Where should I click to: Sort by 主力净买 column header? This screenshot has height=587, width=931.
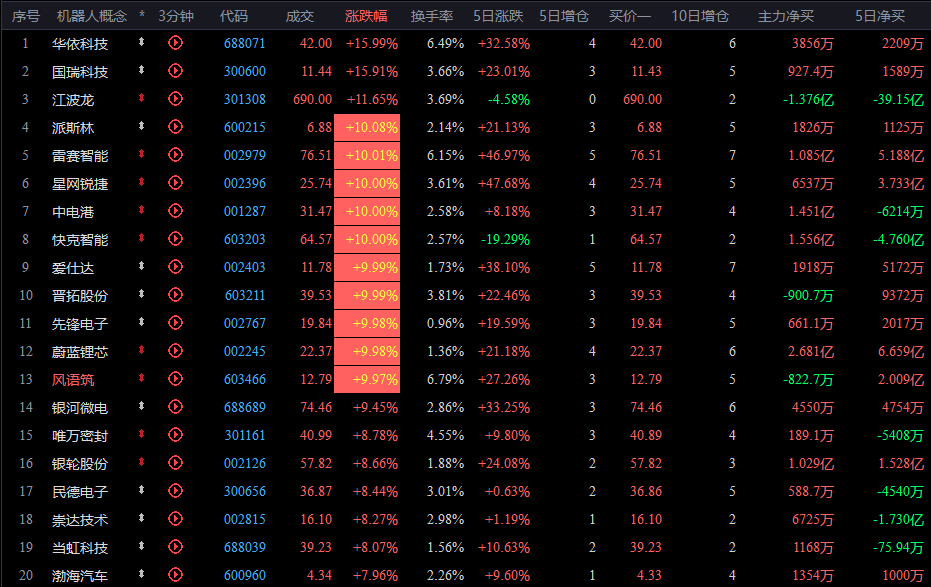tap(786, 16)
